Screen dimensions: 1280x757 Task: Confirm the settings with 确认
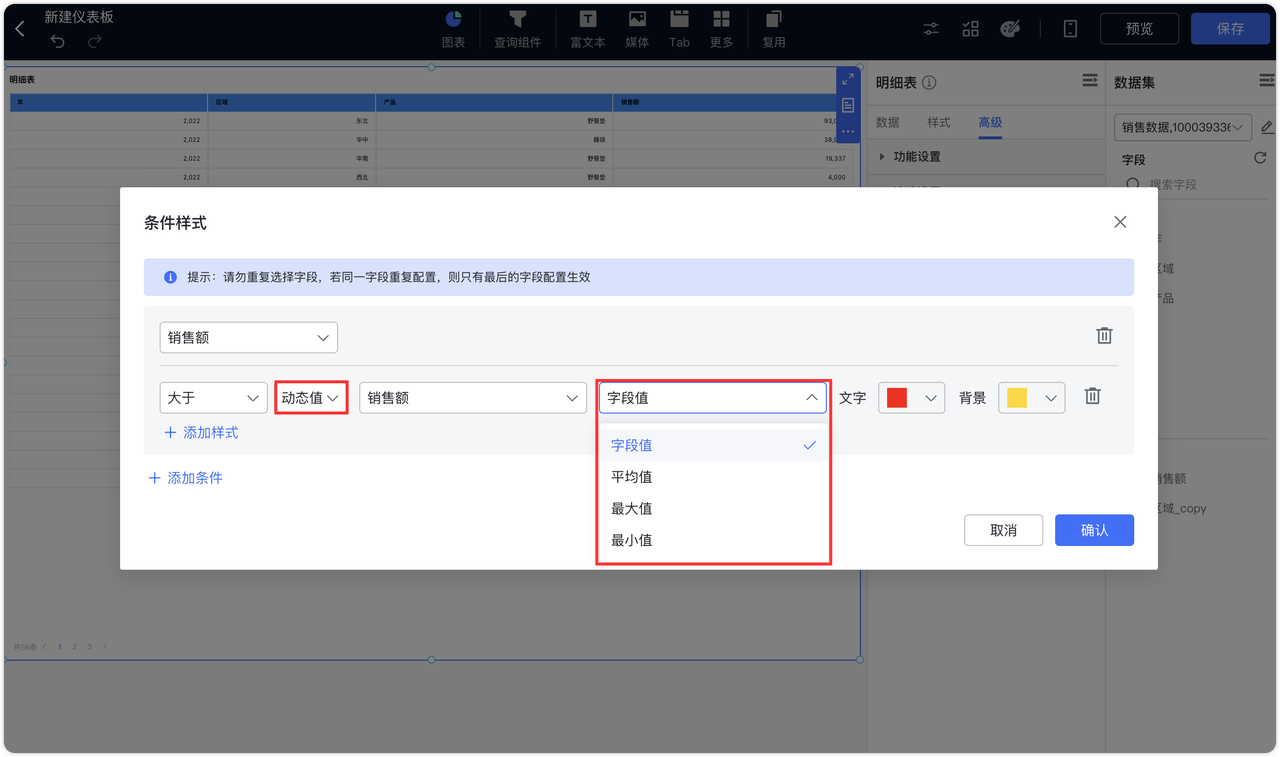(1094, 530)
